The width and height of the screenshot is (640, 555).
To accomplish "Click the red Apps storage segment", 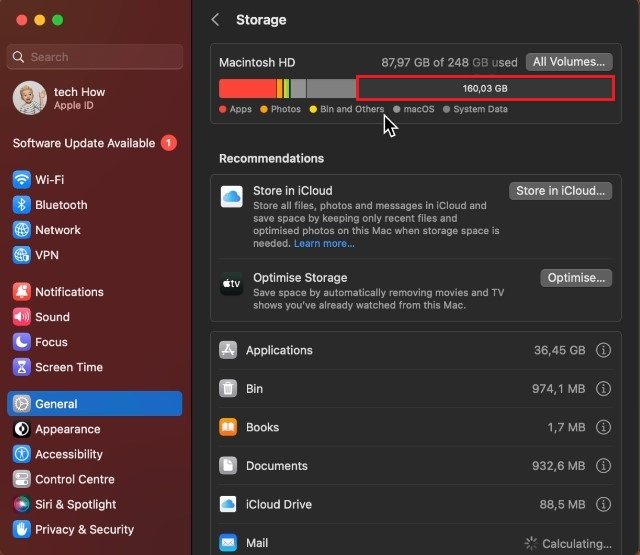I will 246,88.
